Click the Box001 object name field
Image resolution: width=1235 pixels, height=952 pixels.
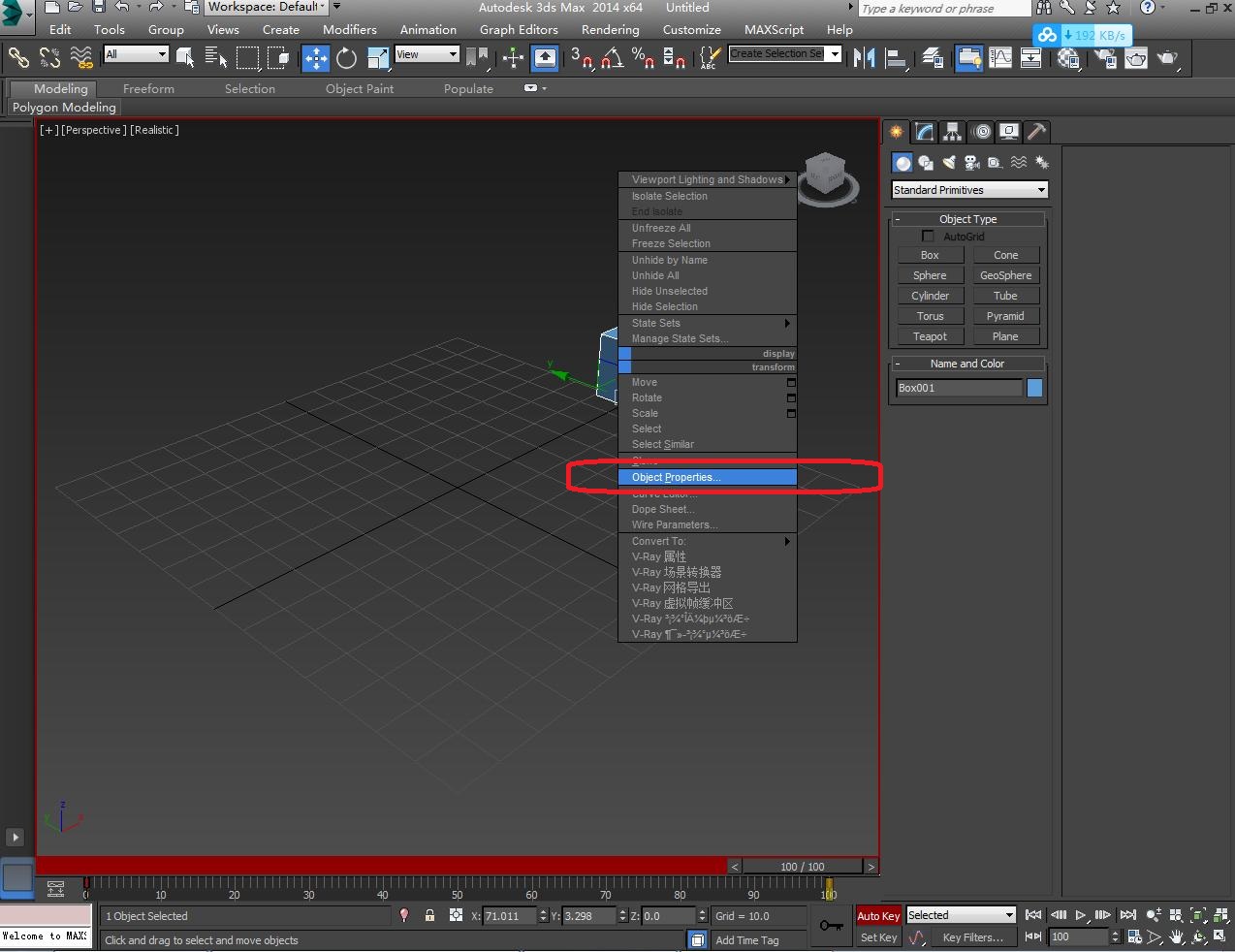(959, 388)
